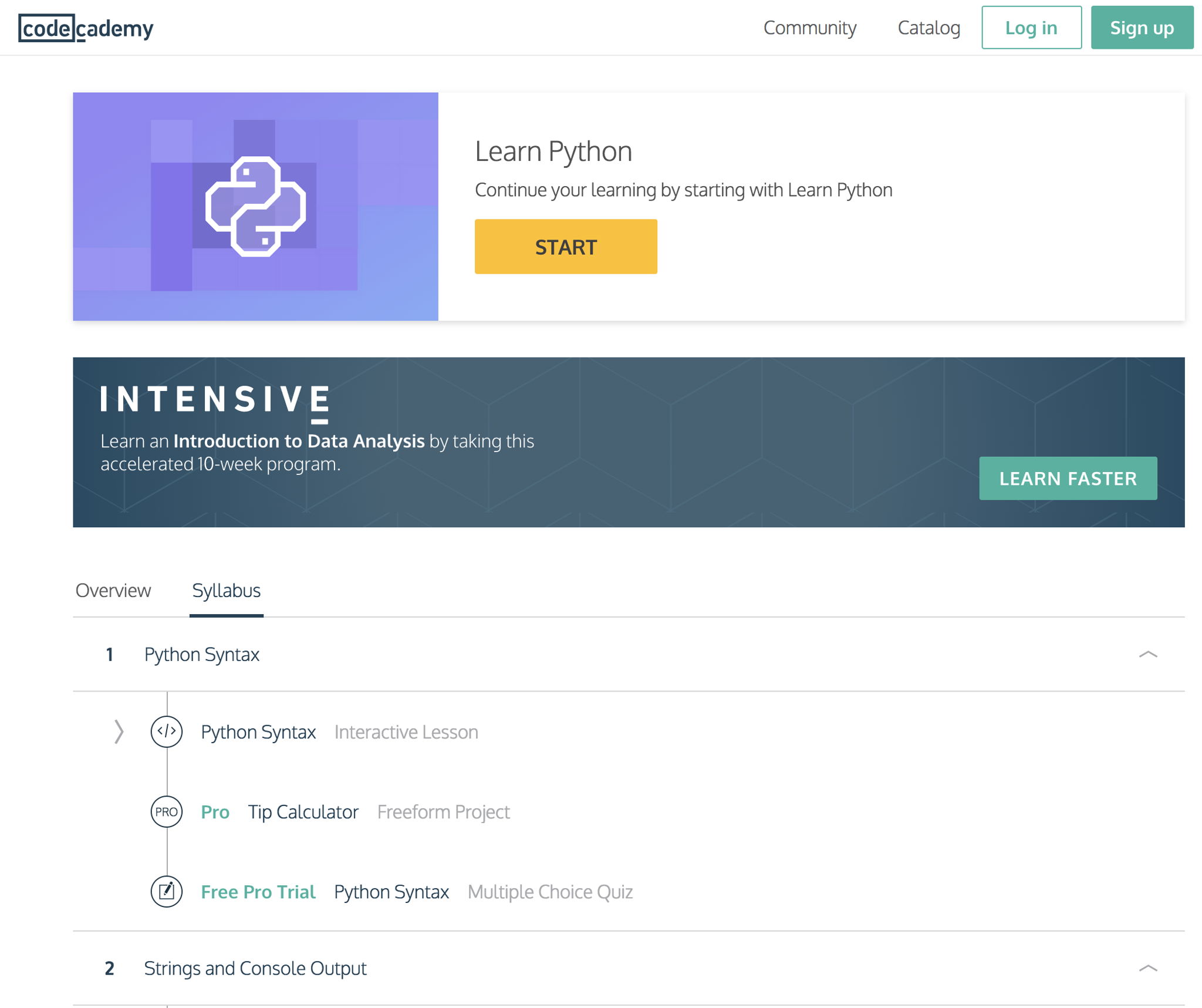1202x1008 pixels.
Task: Open the Pro link next to Tip Calculator
Action: [215, 811]
